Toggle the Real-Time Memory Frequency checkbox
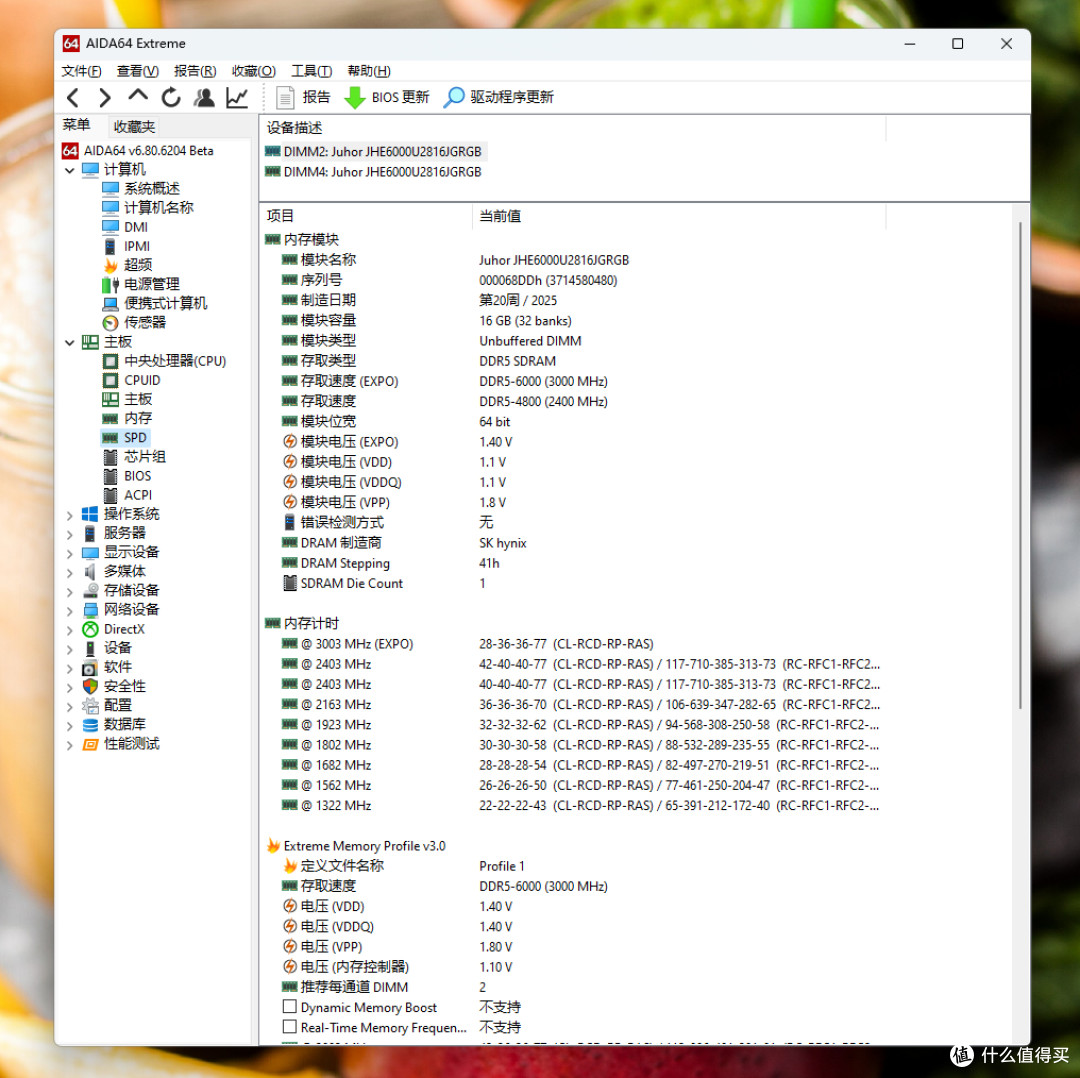This screenshot has width=1080, height=1078. pos(290,1027)
